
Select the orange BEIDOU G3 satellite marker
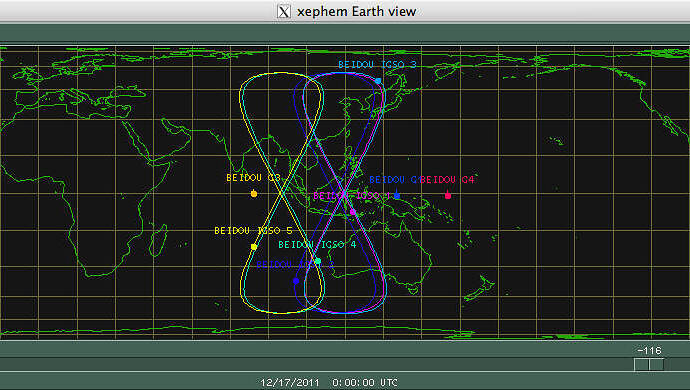[x=254, y=194]
